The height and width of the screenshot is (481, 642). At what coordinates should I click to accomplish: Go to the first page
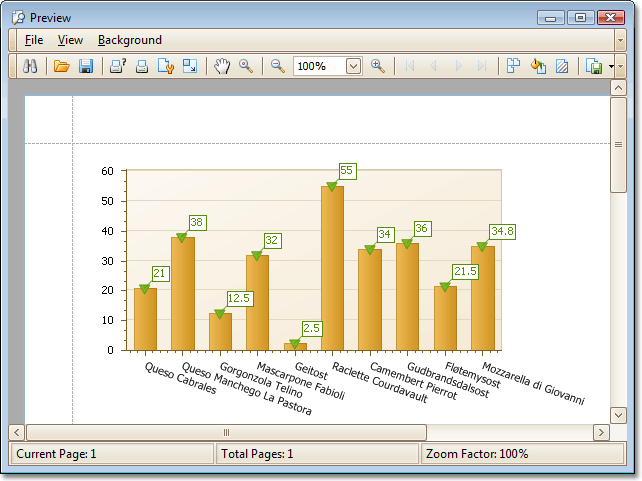click(409, 66)
